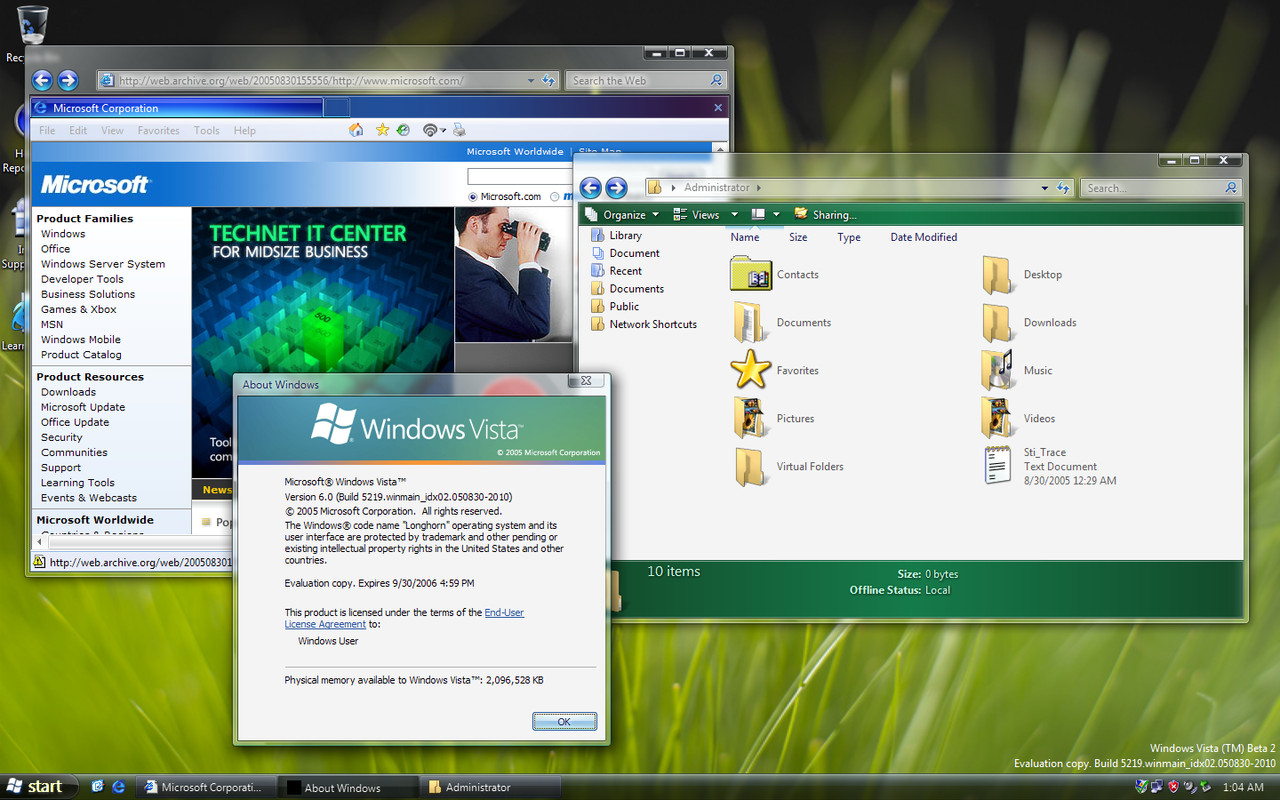Open the Favorites menu in the browser menu bar
The image size is (1280, 800).
(158, 131)
